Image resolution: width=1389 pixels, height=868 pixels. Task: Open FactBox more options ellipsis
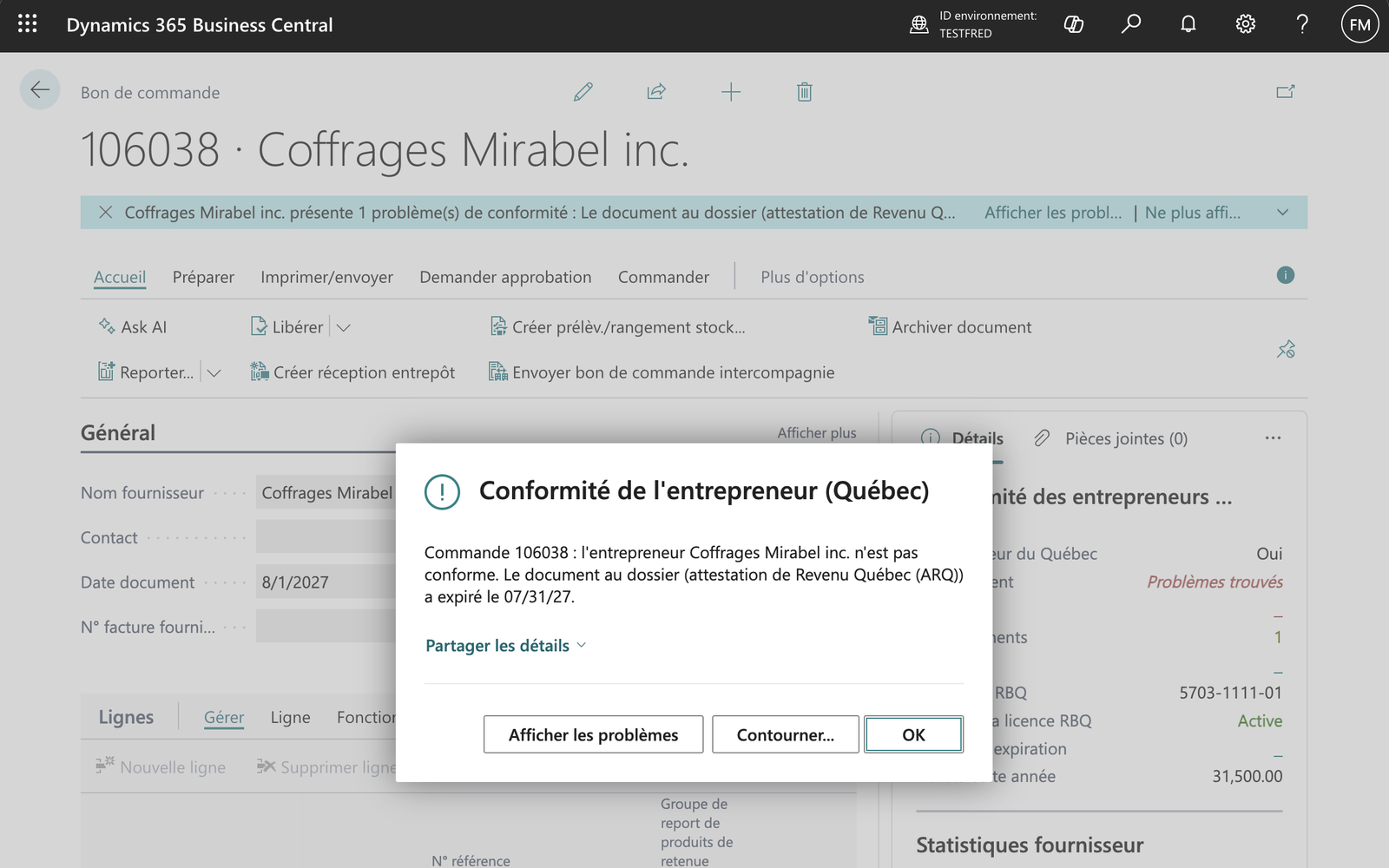[x=1273, y=438]
